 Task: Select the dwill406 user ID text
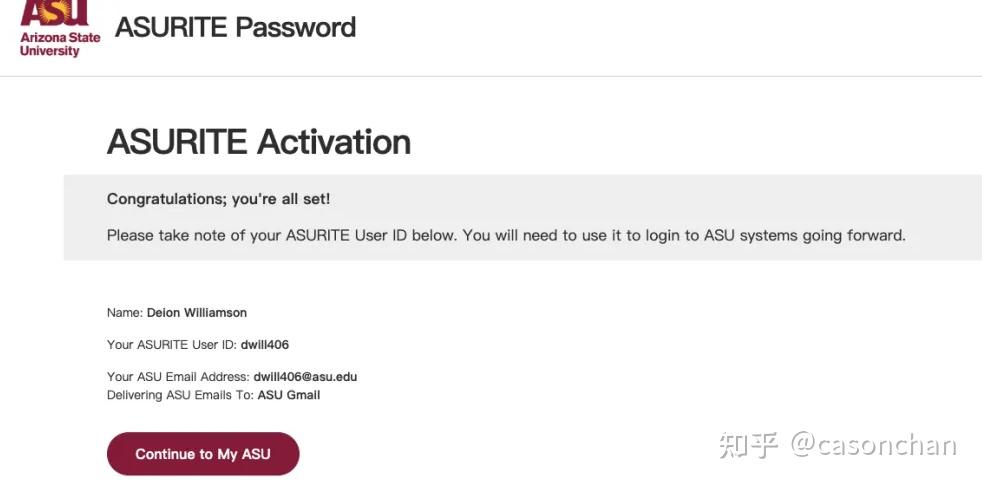pyautogui.click(x=264, y=345)
